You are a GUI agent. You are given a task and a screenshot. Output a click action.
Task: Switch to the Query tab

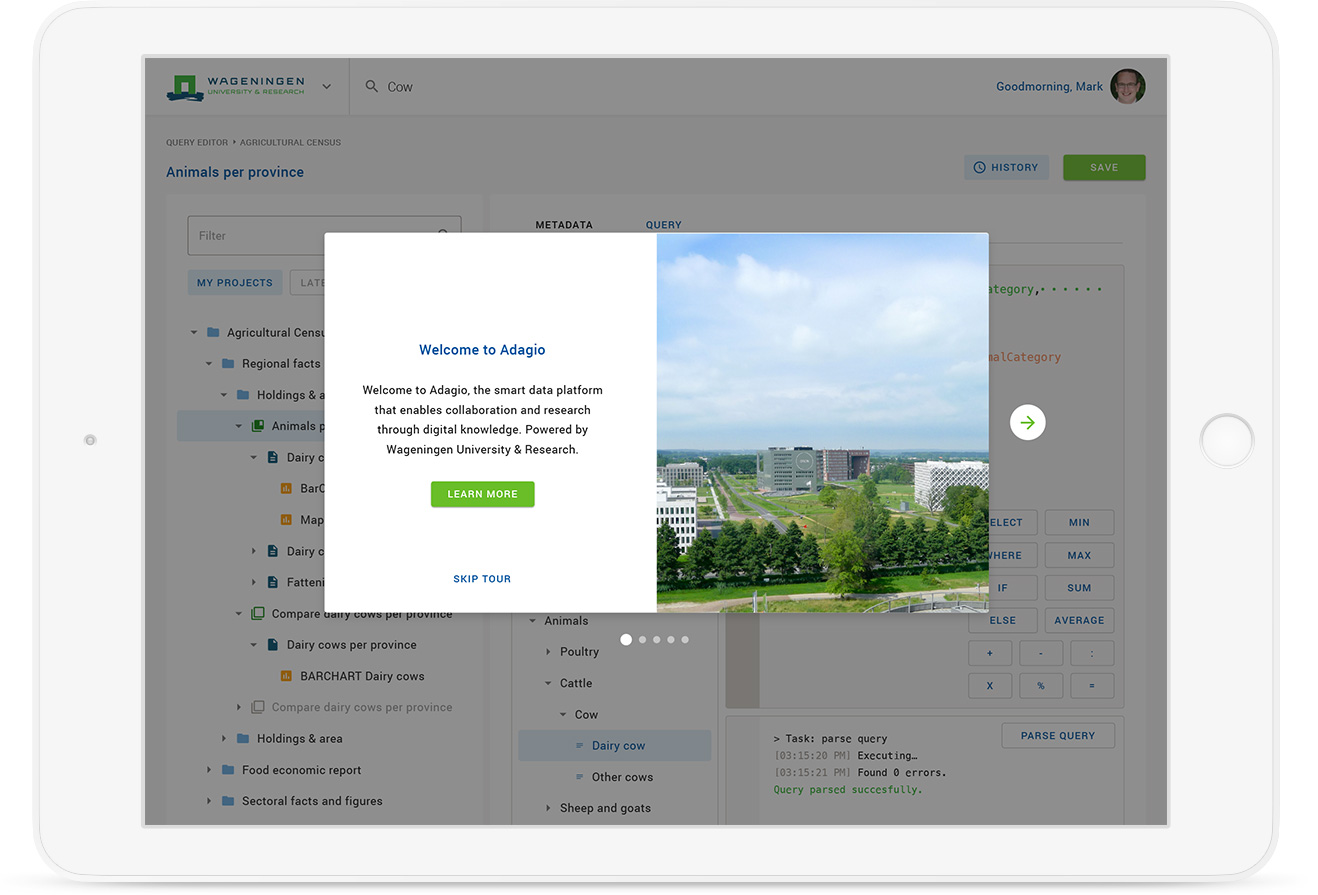click(x=664, y=225)
